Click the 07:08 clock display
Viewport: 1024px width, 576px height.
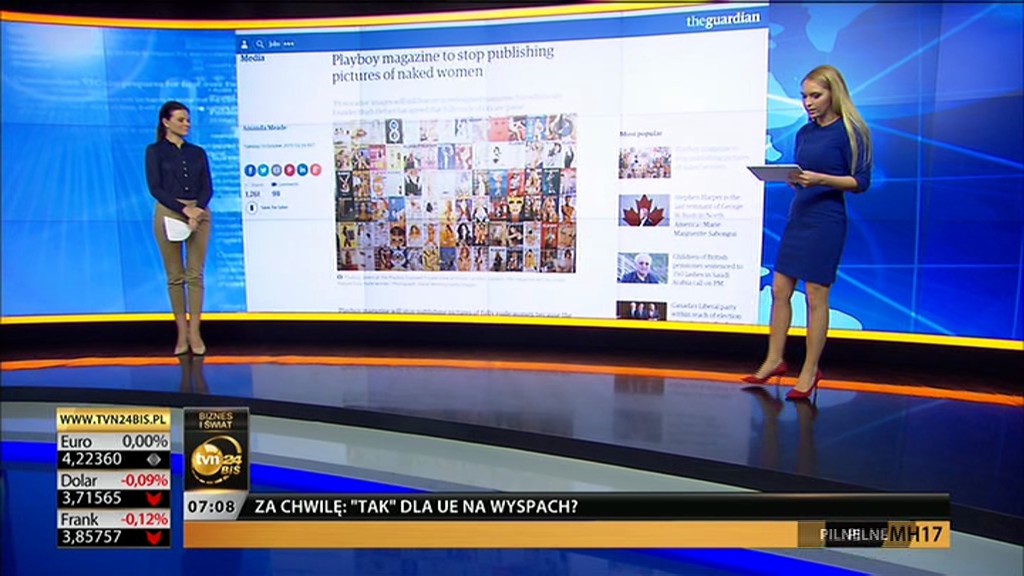tap(212, 506)
